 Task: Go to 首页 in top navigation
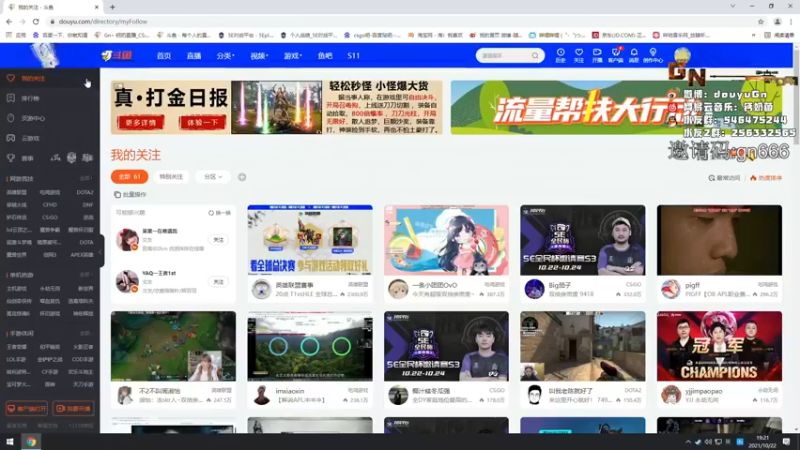[164, 56]
